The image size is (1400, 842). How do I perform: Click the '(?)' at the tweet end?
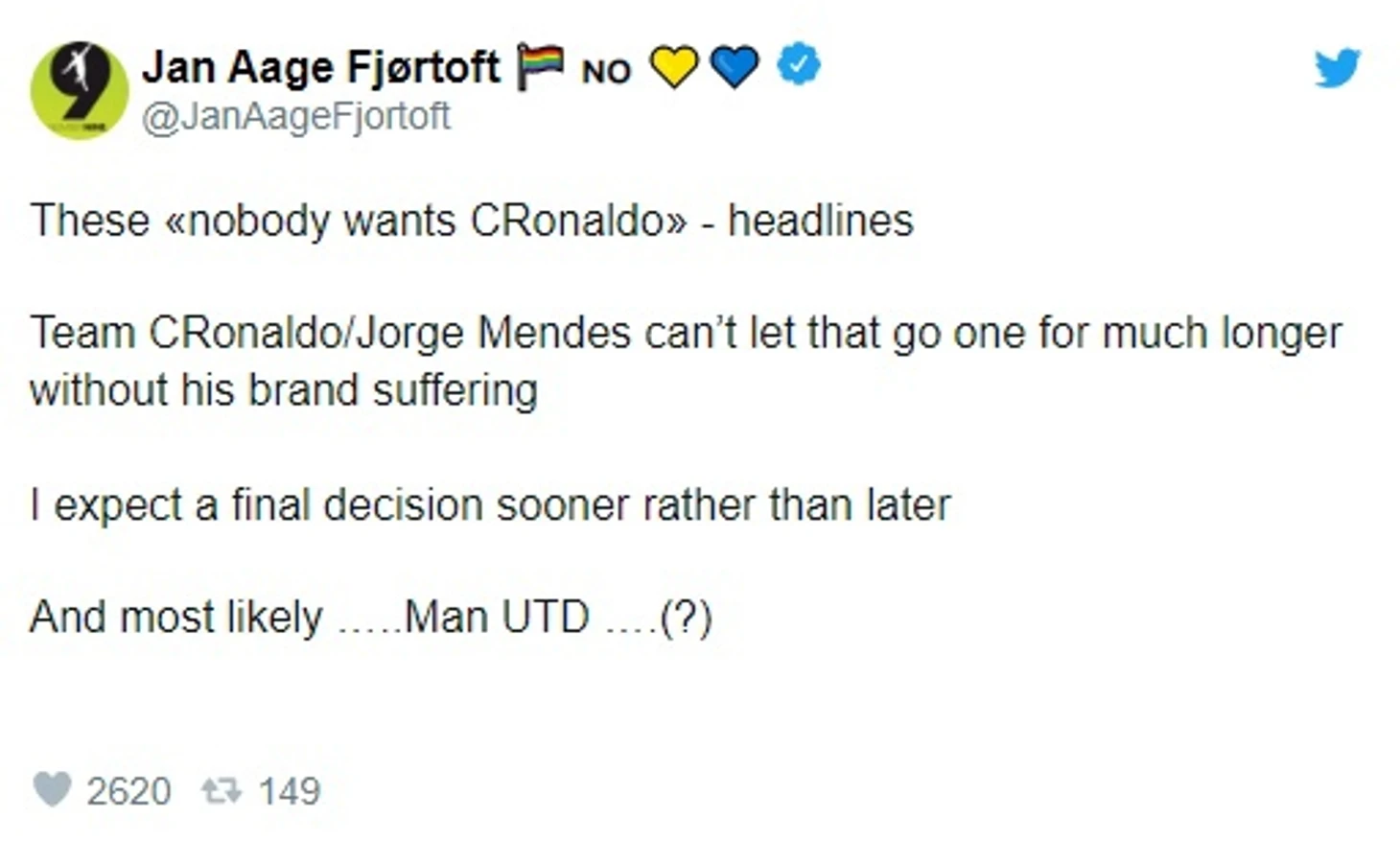687,619
